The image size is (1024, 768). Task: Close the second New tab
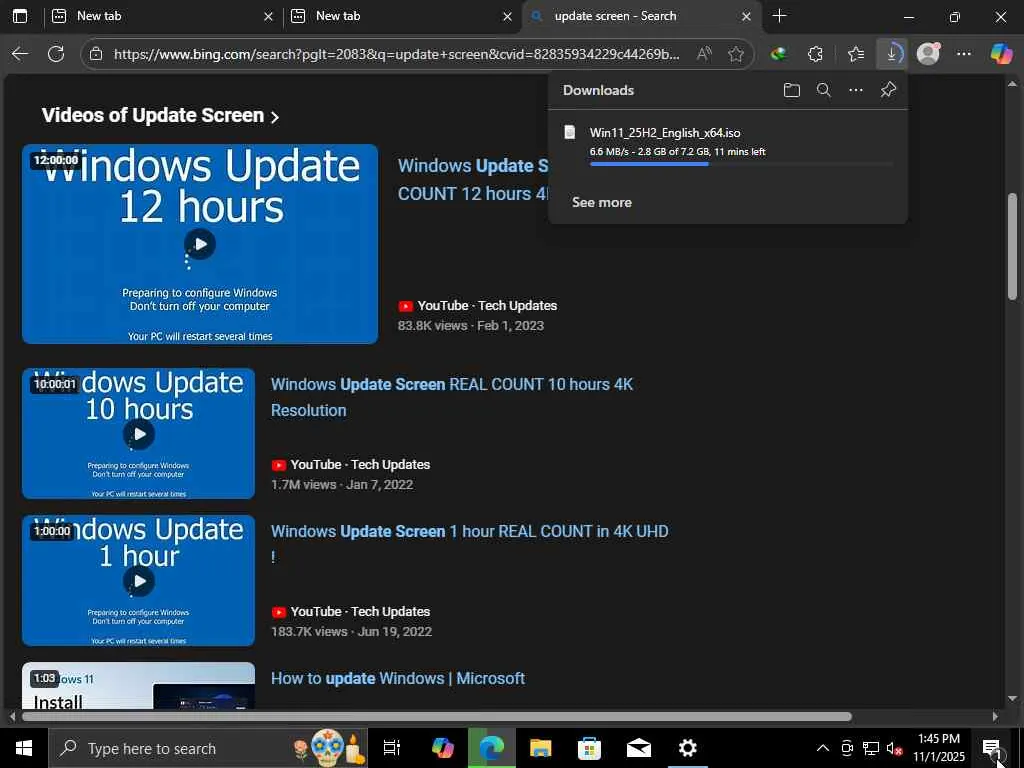(x=507, y=17)
